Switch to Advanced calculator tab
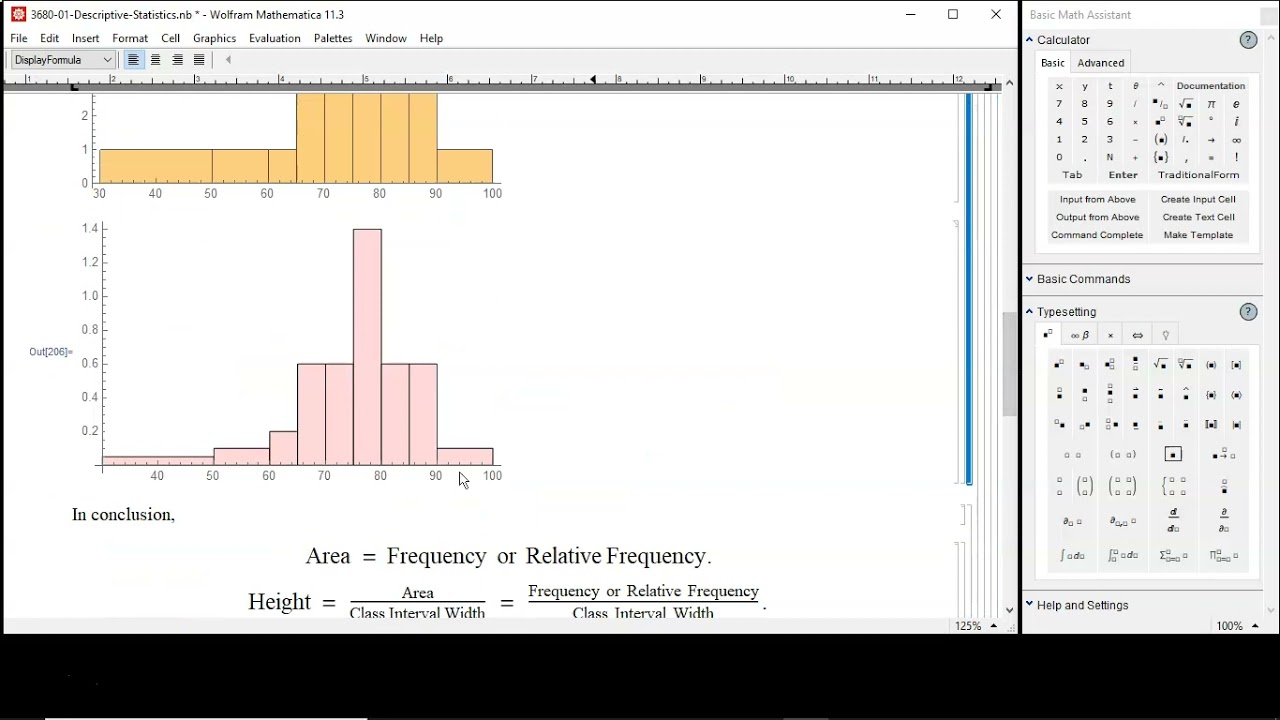Screen dimensions: 1280x720 pos(1101,63)
